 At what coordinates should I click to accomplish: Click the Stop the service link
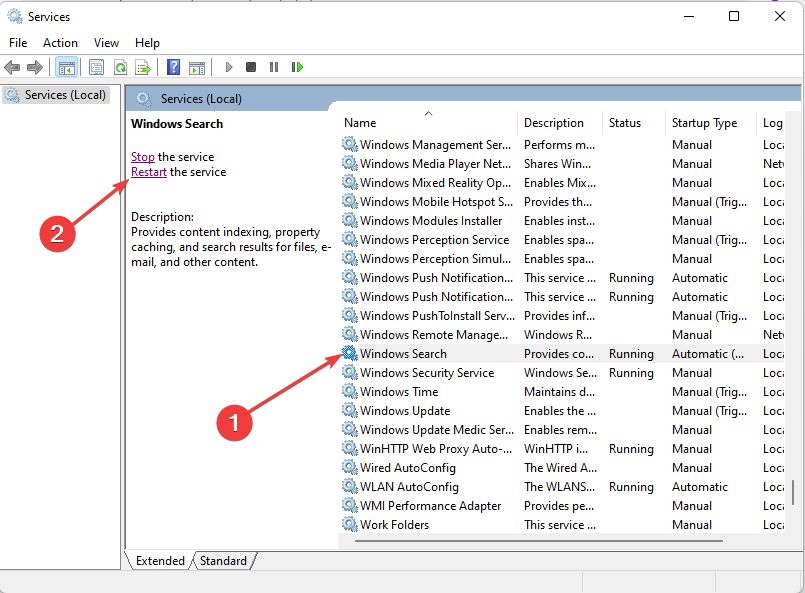(x=142, y=156)
